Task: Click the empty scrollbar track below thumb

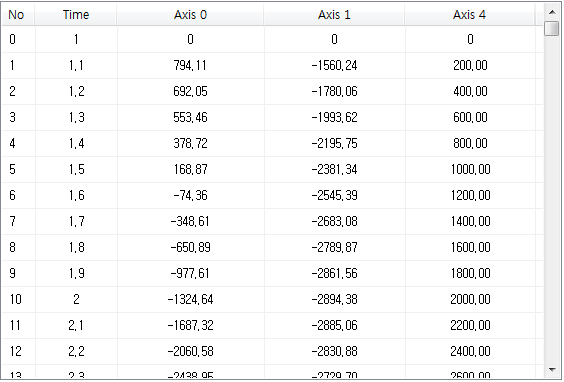Action: [x=551, y=199]
